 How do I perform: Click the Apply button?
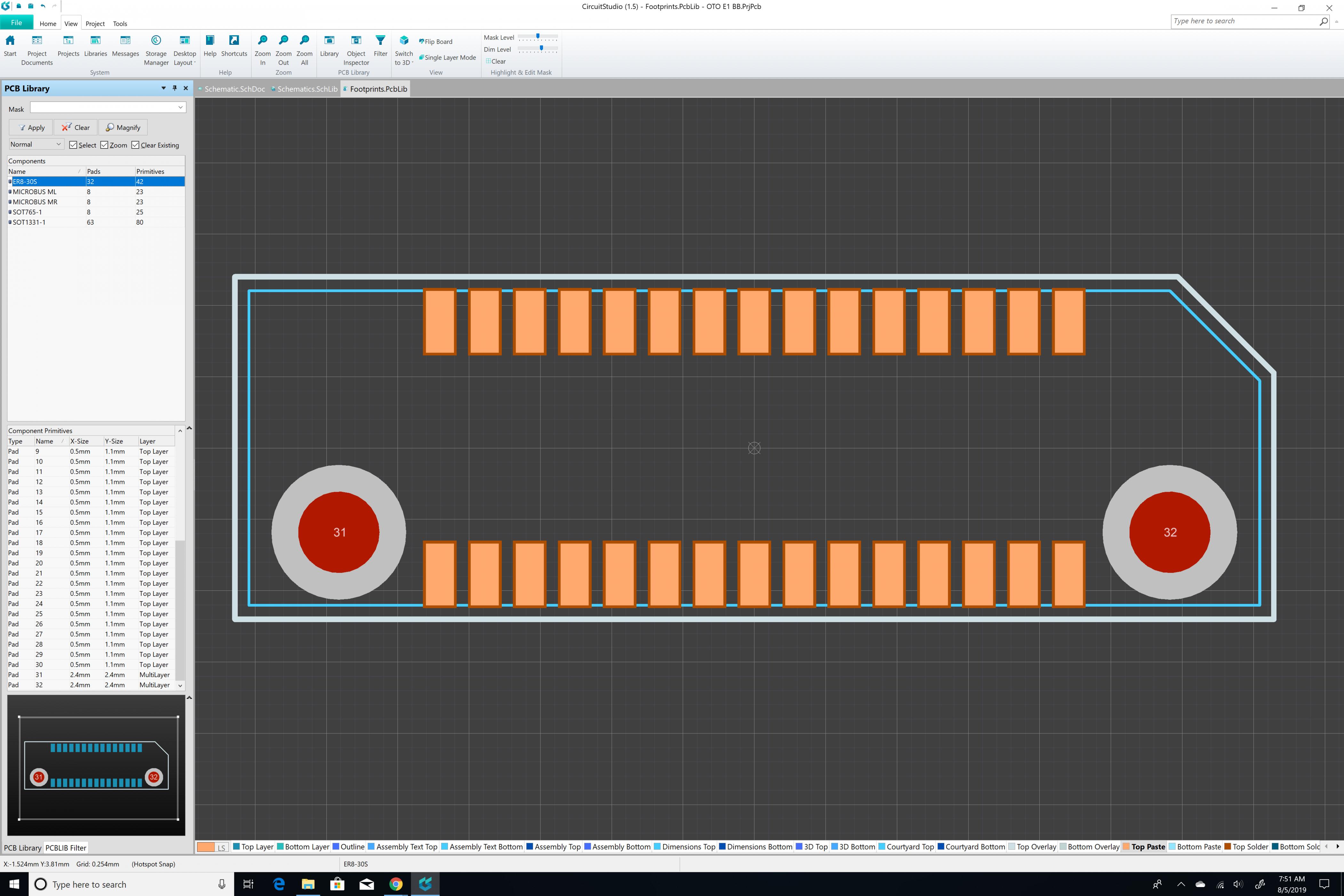click(31, 127)
